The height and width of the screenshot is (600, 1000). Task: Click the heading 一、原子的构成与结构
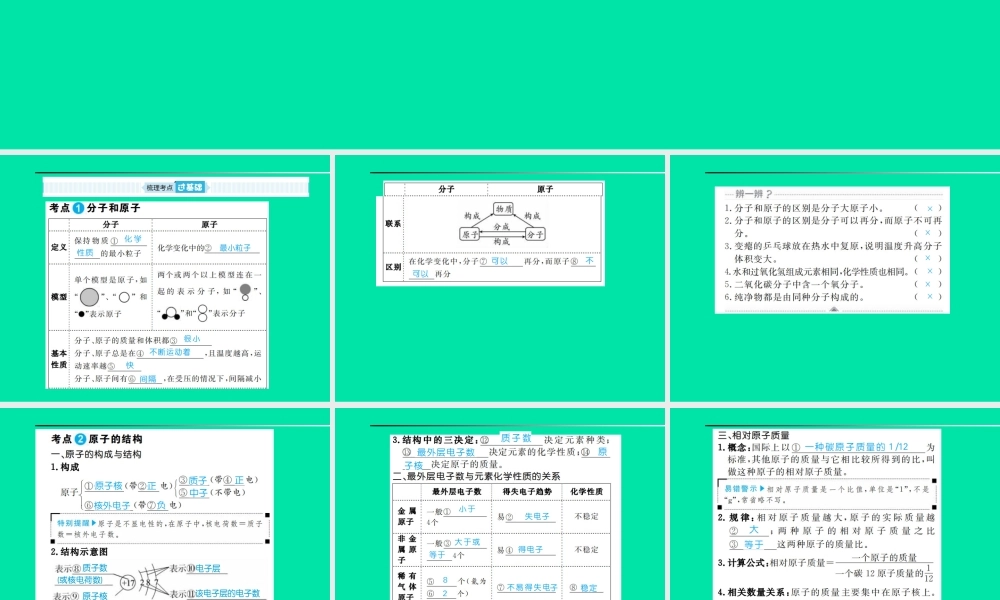tap(96, 455)
